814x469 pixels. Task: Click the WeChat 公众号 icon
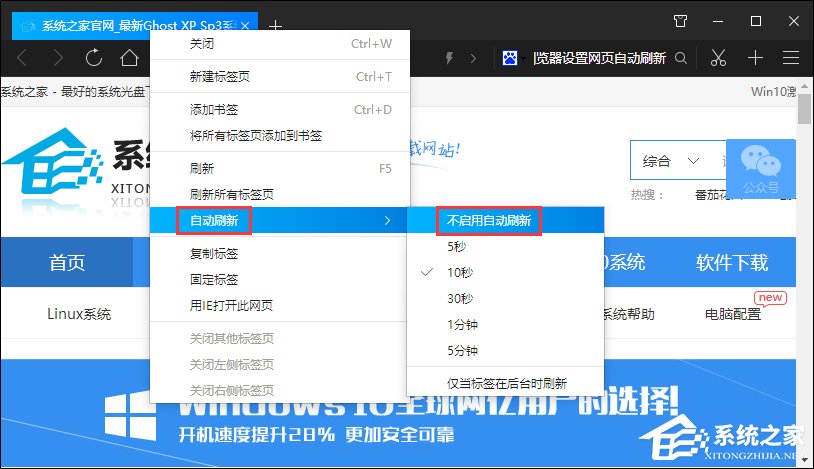coord(761,169)
